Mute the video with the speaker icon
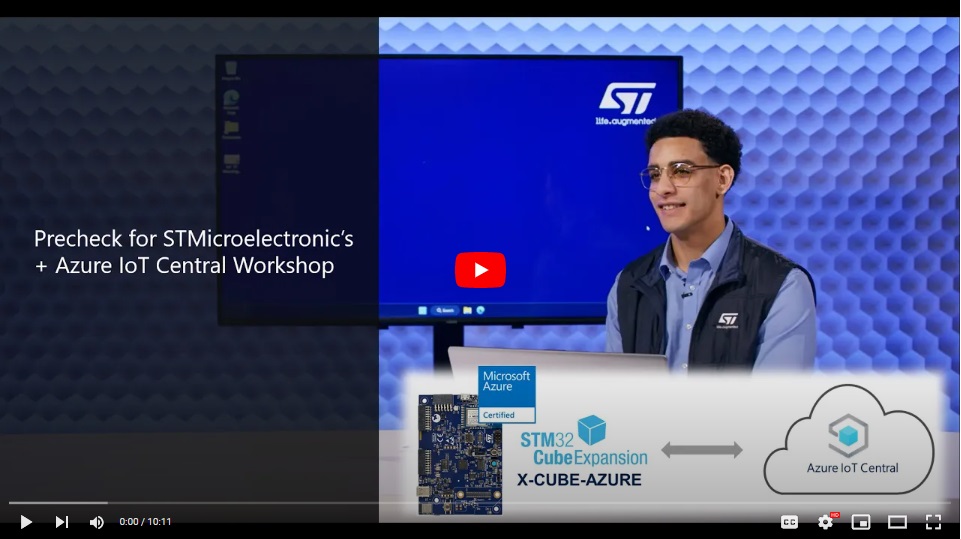The image size is (961, 539). (x=96, y=522)
